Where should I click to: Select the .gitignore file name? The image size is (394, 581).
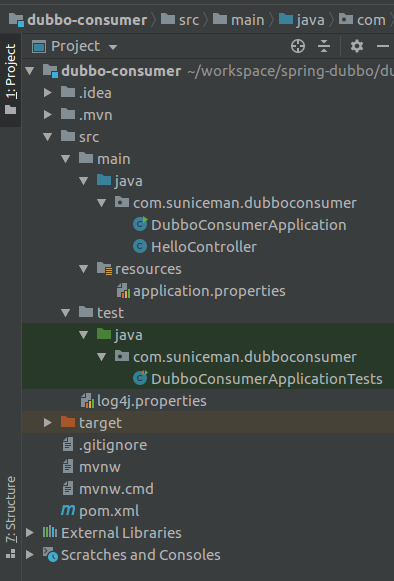113,445
